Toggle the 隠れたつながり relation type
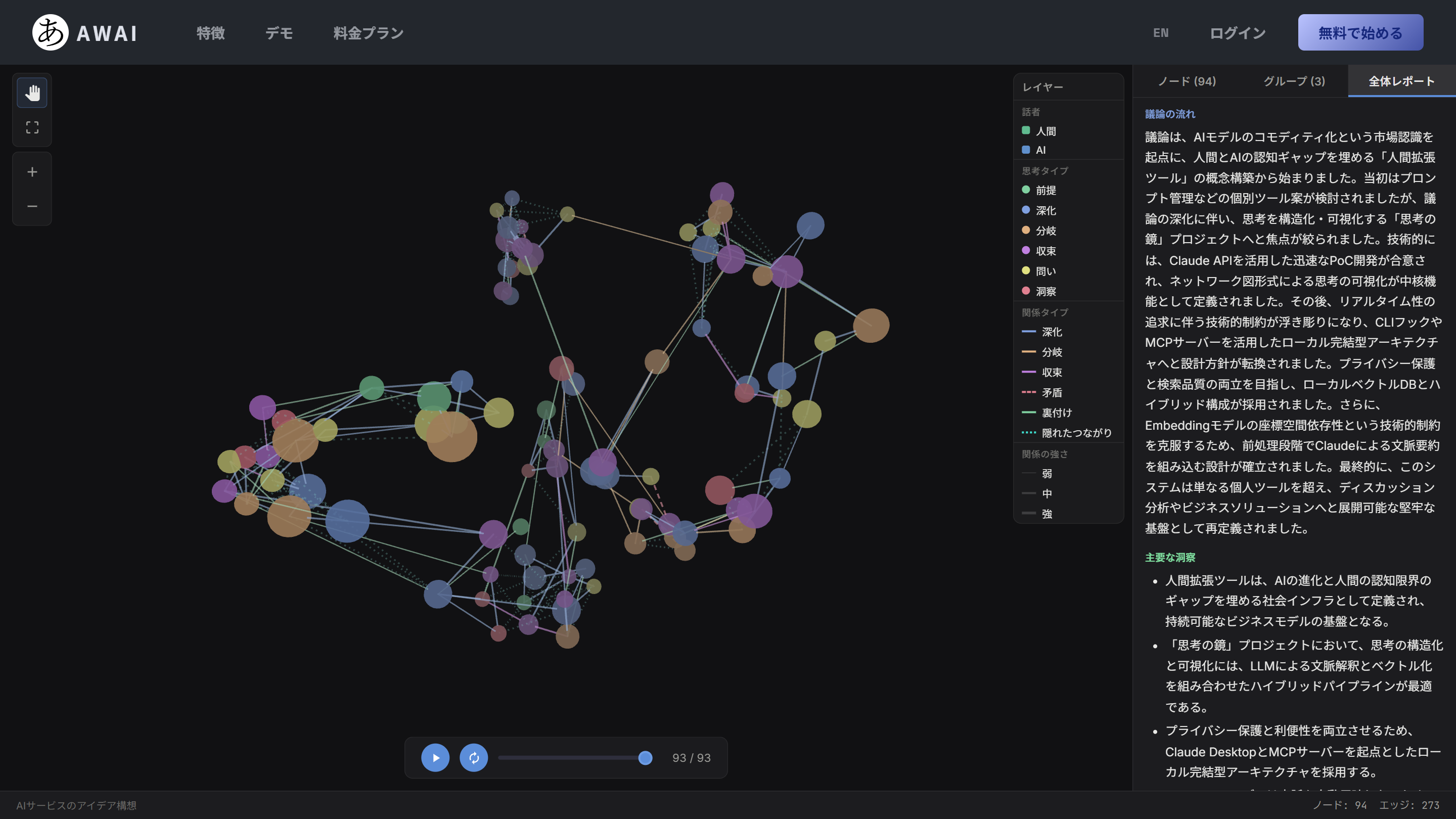Viewport: 1456px width, 819px height. click(x=1067, y=432)
